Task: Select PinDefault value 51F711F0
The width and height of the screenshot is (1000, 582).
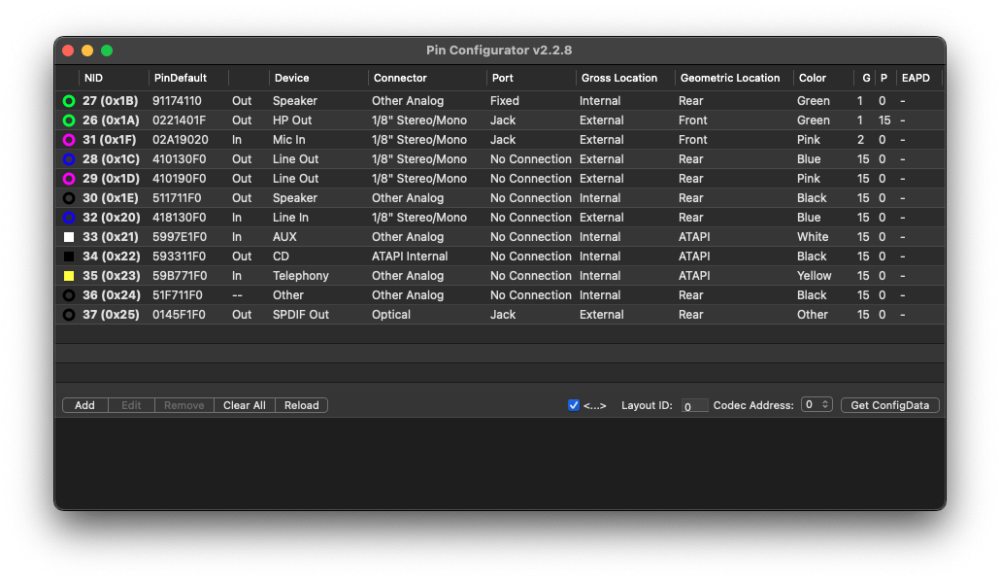Action: 177,295
